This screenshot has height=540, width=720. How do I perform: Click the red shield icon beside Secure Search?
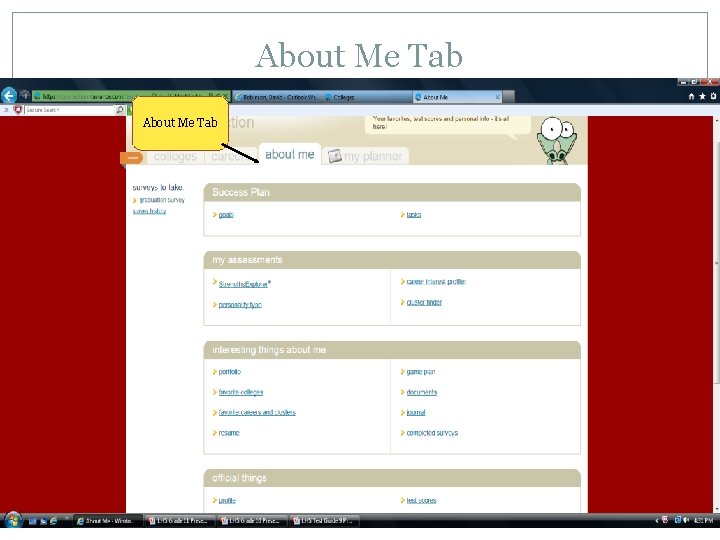18,110
